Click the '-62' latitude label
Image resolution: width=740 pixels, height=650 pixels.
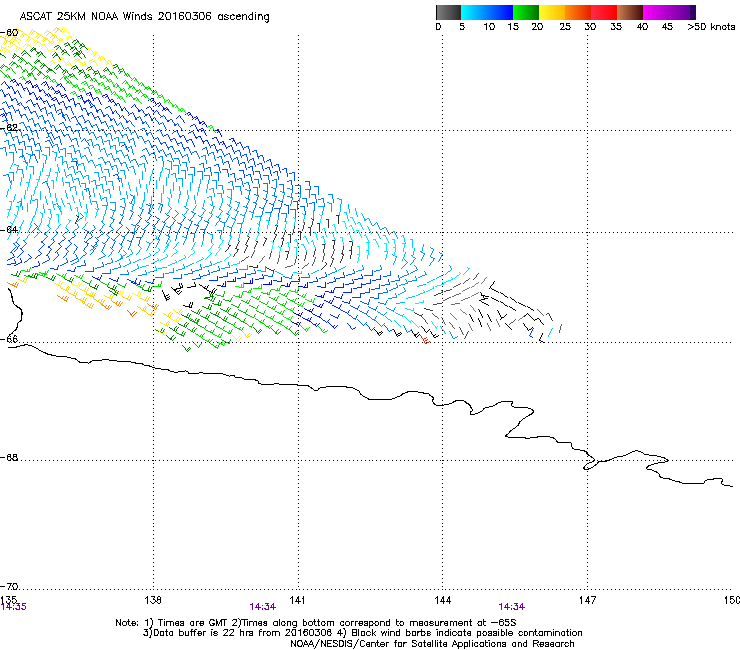[9, 128]
